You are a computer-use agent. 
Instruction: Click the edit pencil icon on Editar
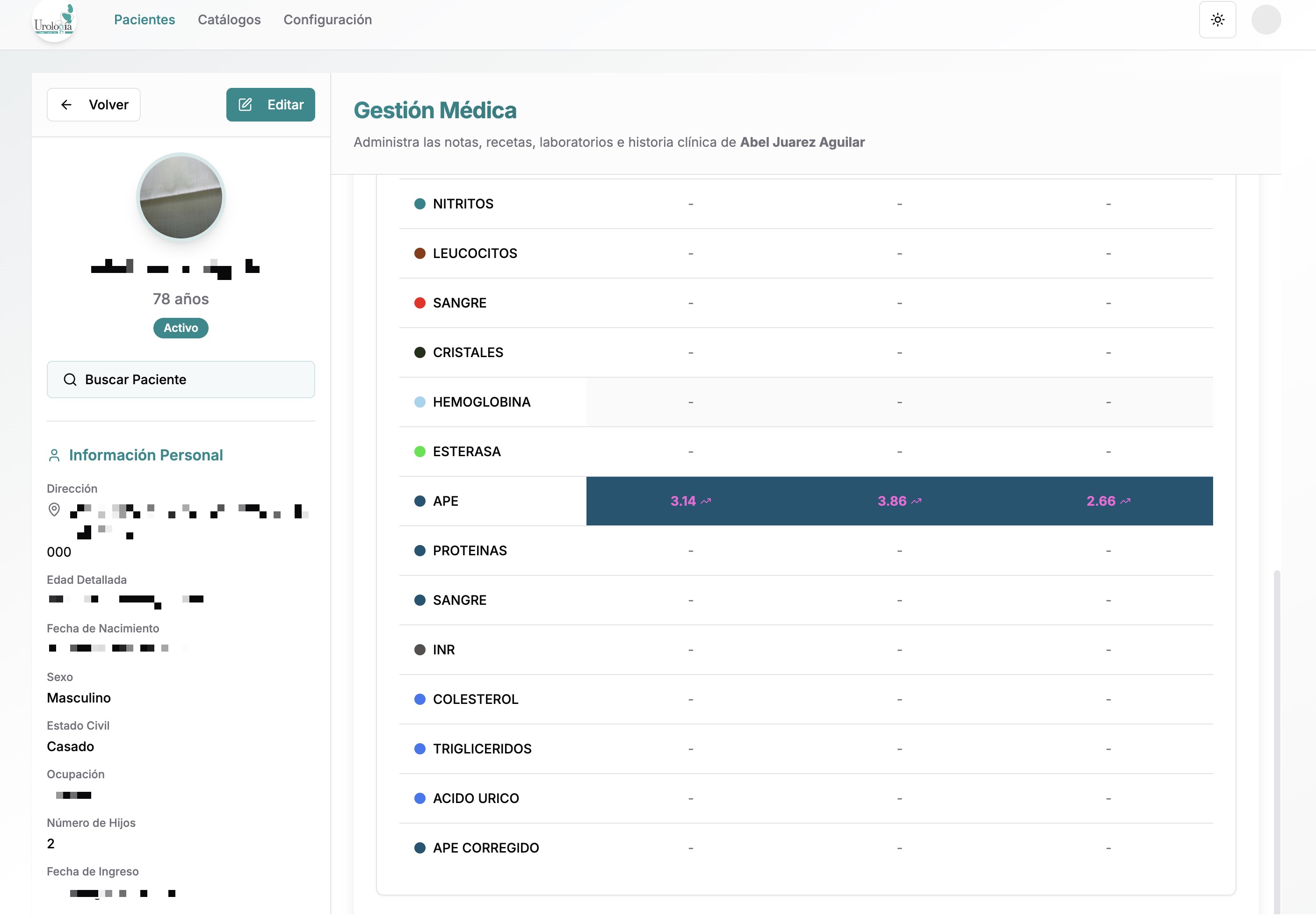(x=246, y=104)
